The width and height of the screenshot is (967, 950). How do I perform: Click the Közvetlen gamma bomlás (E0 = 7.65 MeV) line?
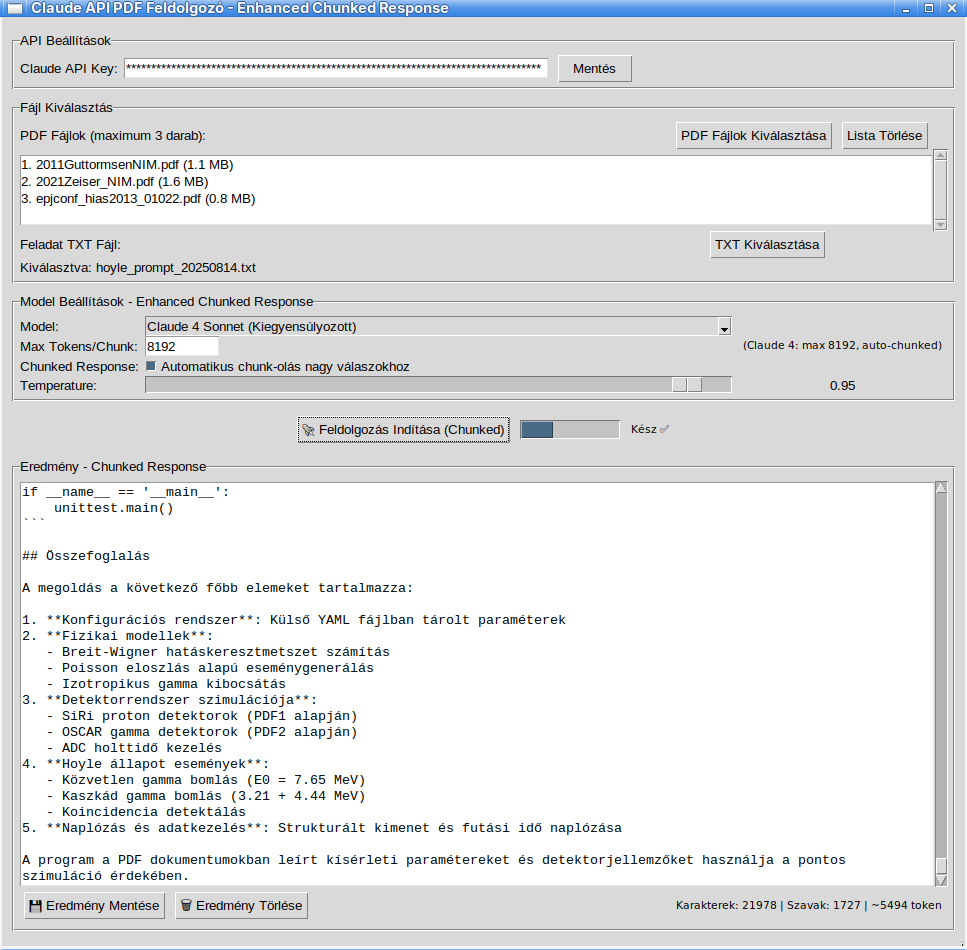click(x=206, y=780)
